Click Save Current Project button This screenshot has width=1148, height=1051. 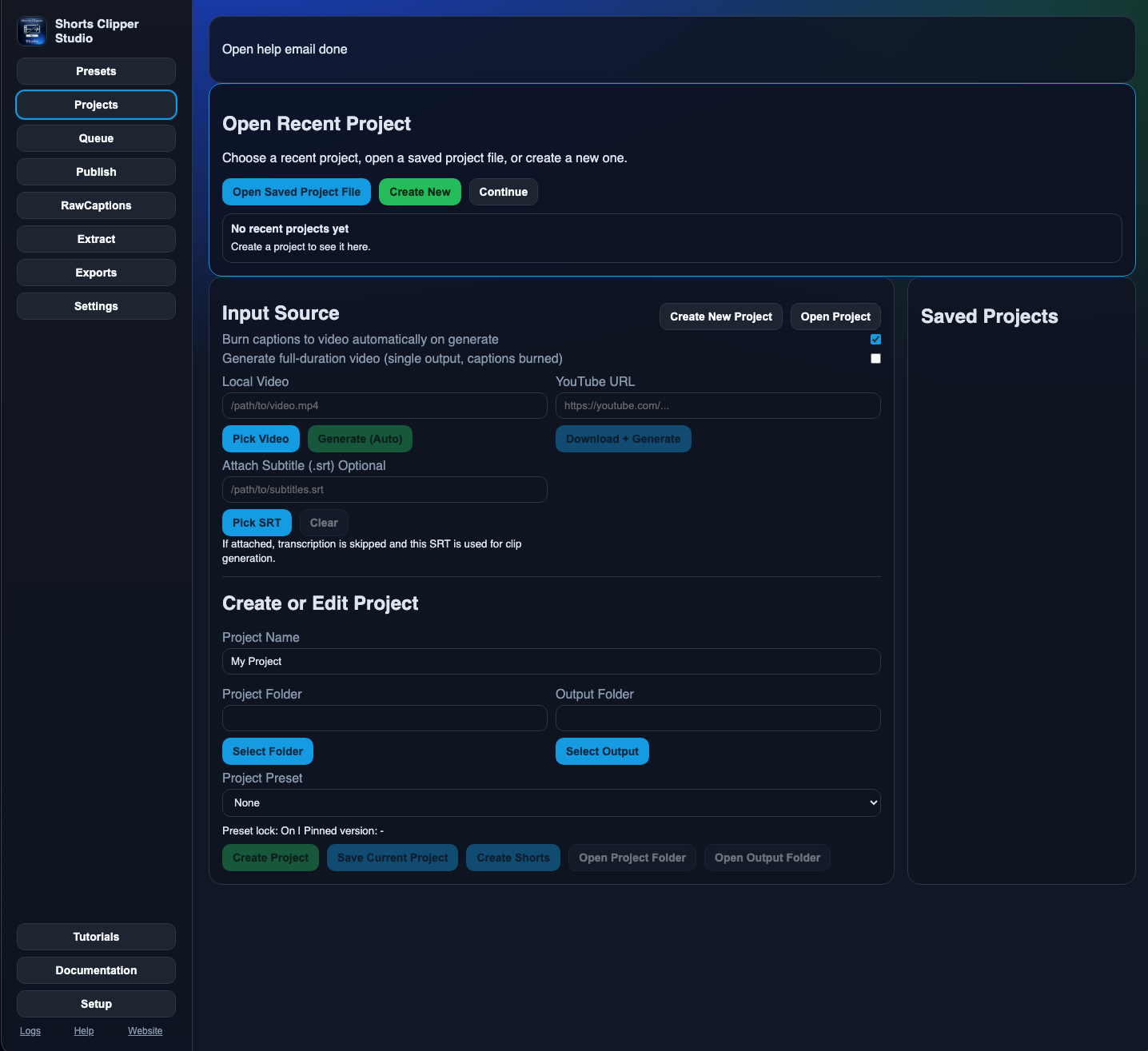click(393, 858)
